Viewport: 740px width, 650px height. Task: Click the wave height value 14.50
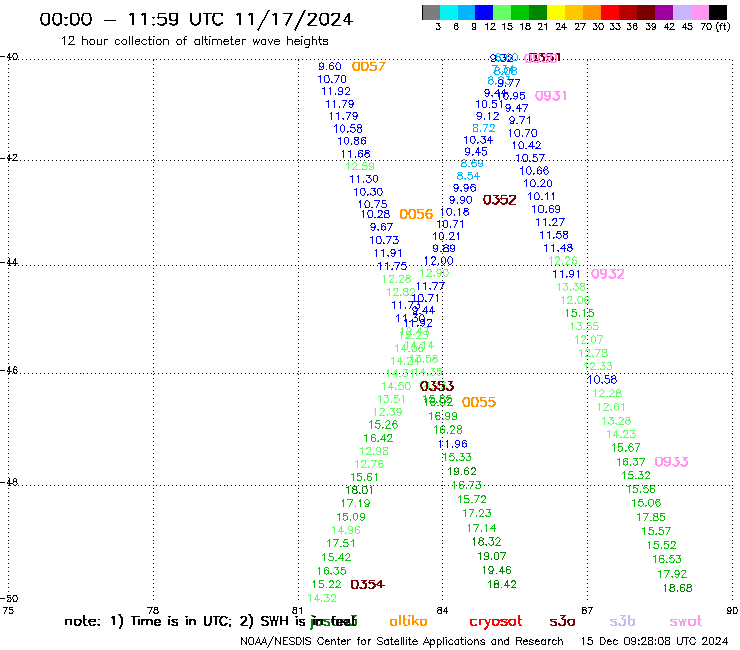(396, 386)
